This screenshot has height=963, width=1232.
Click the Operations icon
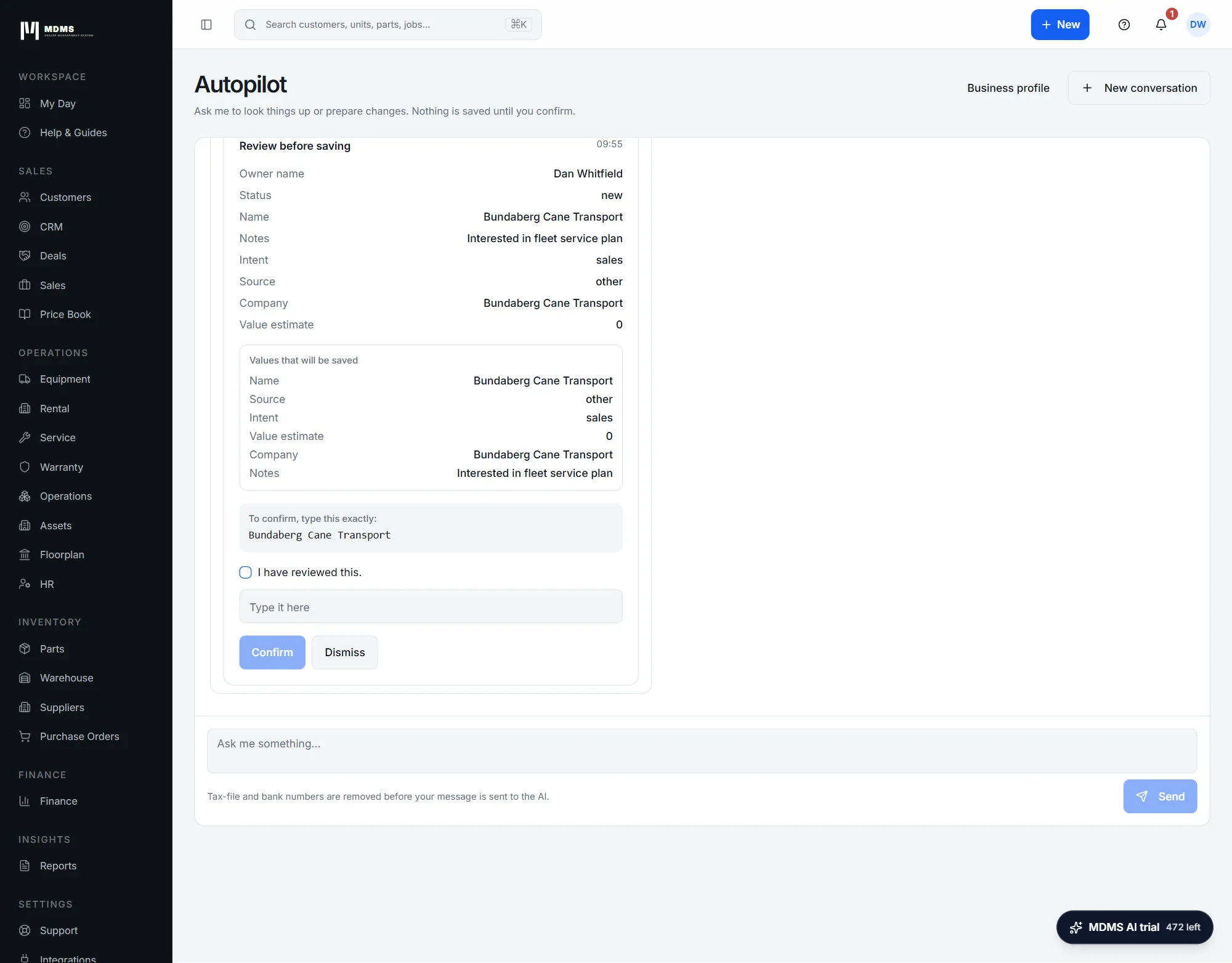click(x=25, y=496)
